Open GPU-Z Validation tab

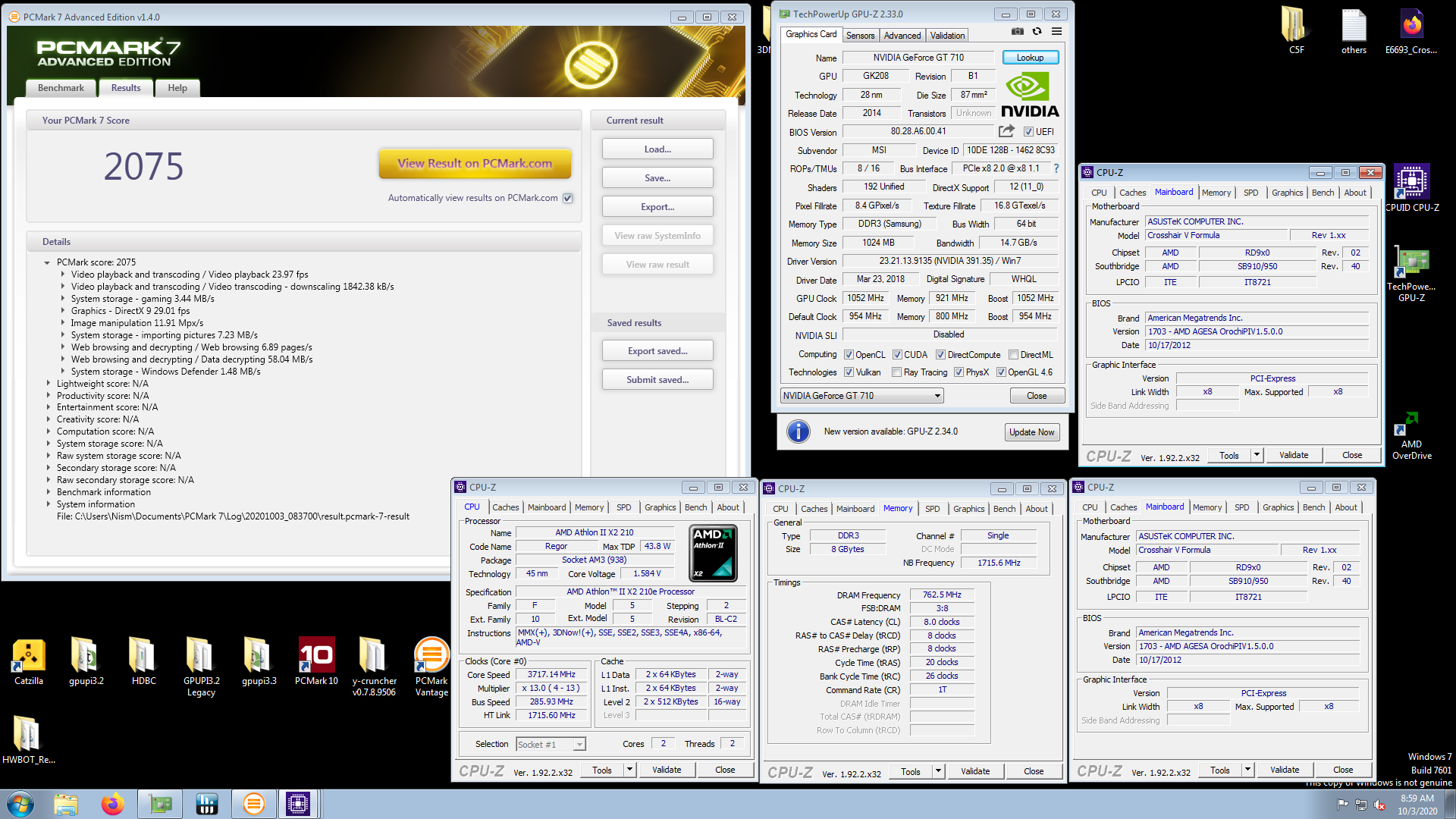tap(947, 36)
